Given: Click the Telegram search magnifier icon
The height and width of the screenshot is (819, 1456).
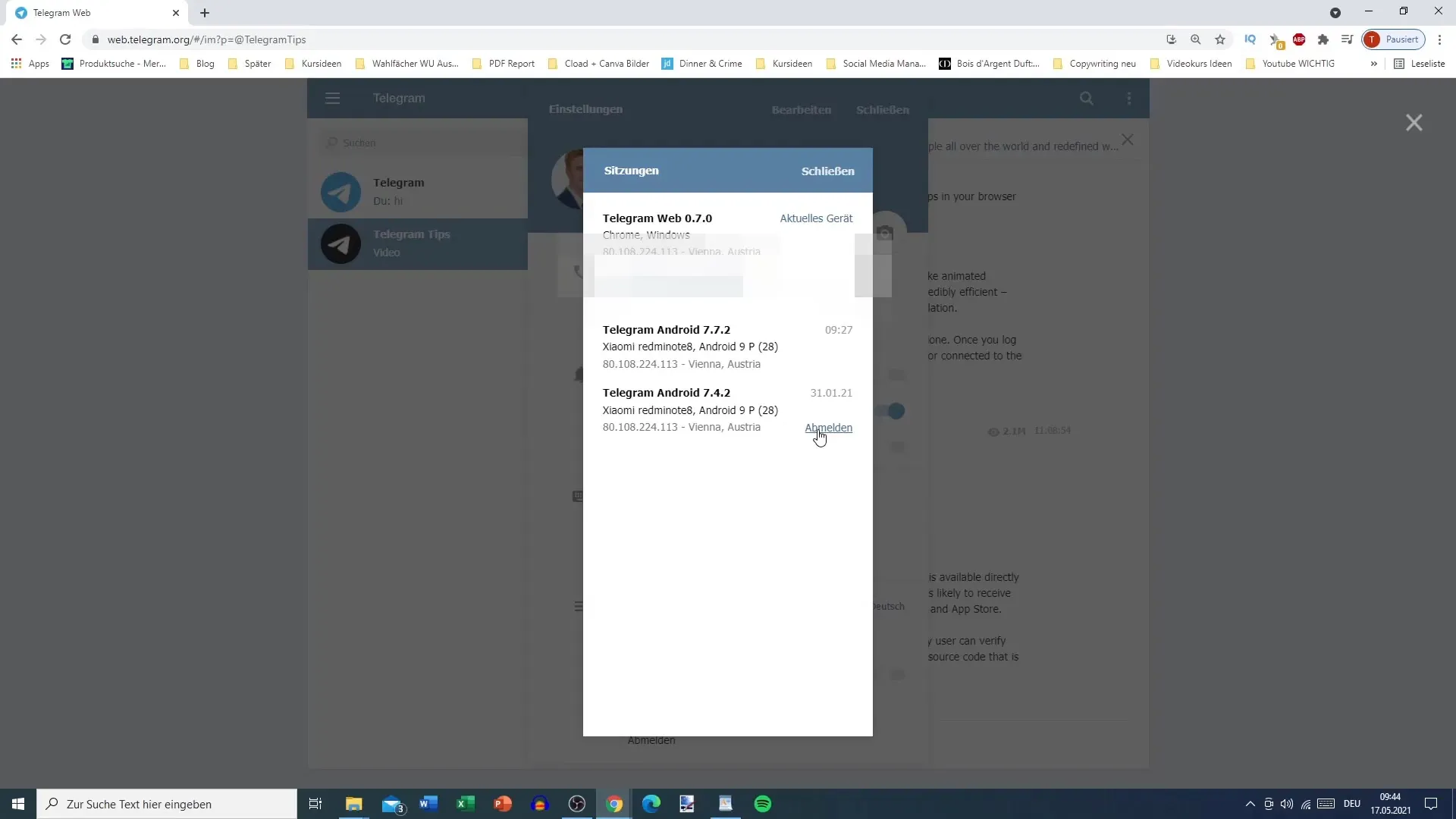Looking at the screenshot, I should tap(1087, 98).
